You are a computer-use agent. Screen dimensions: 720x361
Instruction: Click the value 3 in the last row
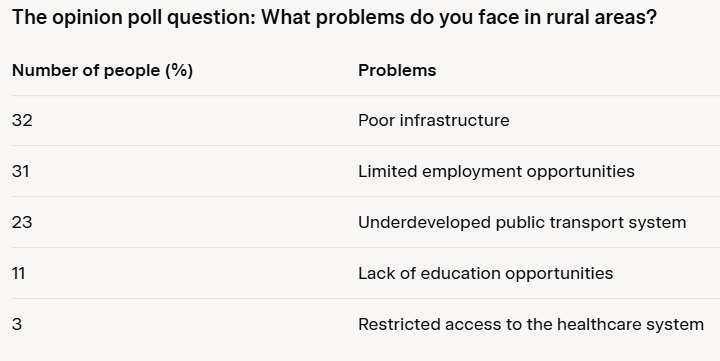coord(17,324)
